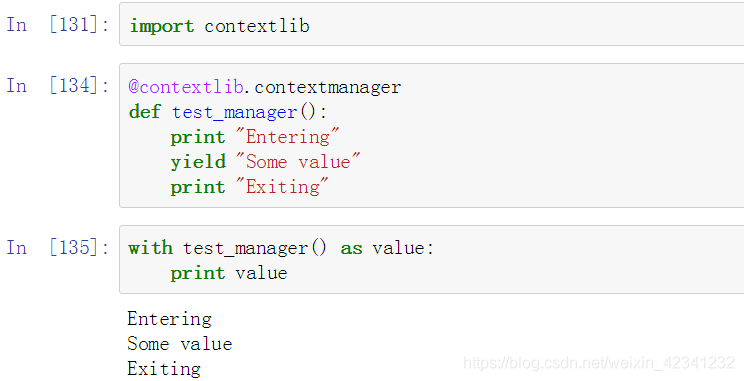This screenshot has height=381, width=744.
Task: Click the import contextlib code cell
Action: point(431,24)
